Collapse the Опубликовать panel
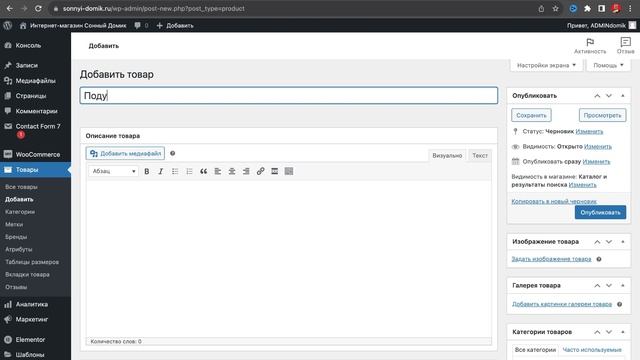 tap(623, 96)
